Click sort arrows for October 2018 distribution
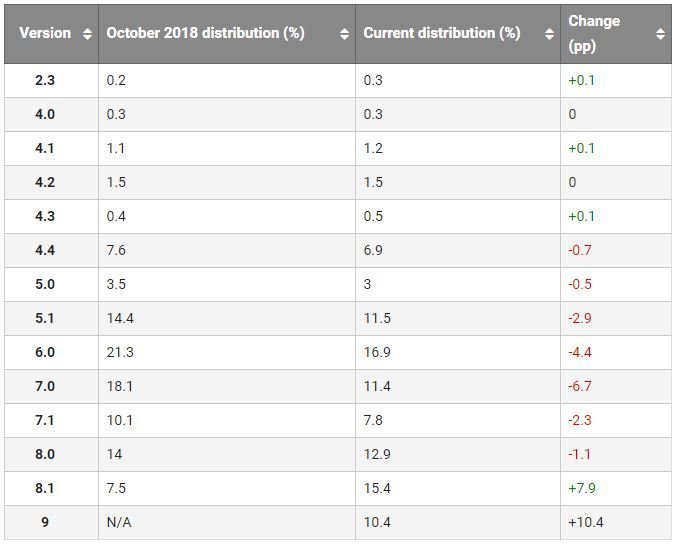 (x=344, y=34)
